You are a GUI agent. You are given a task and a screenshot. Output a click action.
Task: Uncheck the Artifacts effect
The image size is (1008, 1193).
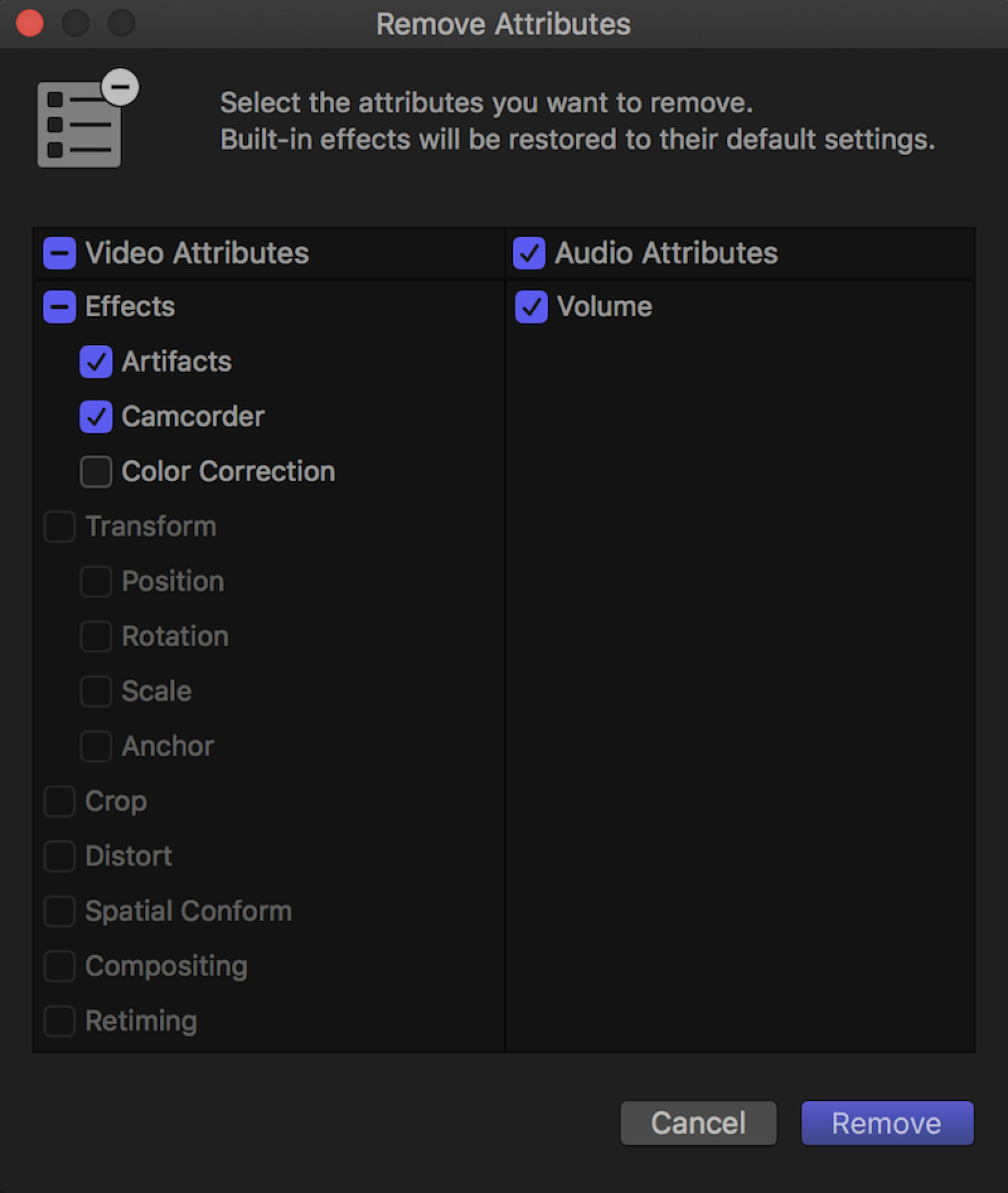[96, 362]
